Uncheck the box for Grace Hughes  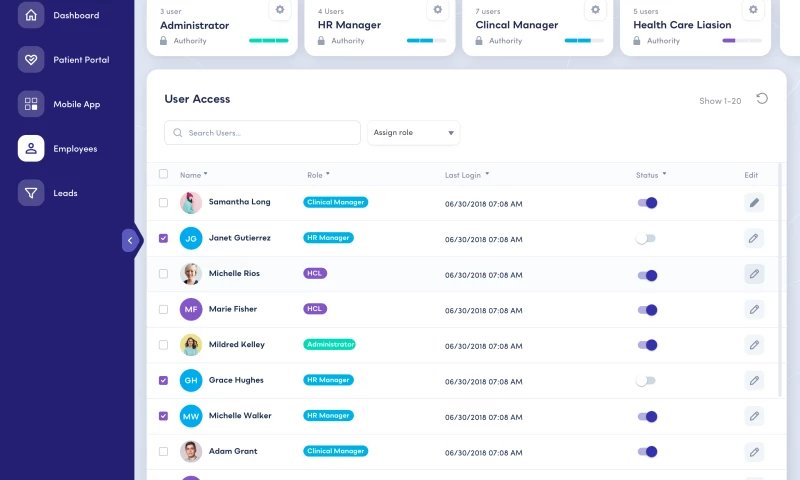click(x=163, y=381)
